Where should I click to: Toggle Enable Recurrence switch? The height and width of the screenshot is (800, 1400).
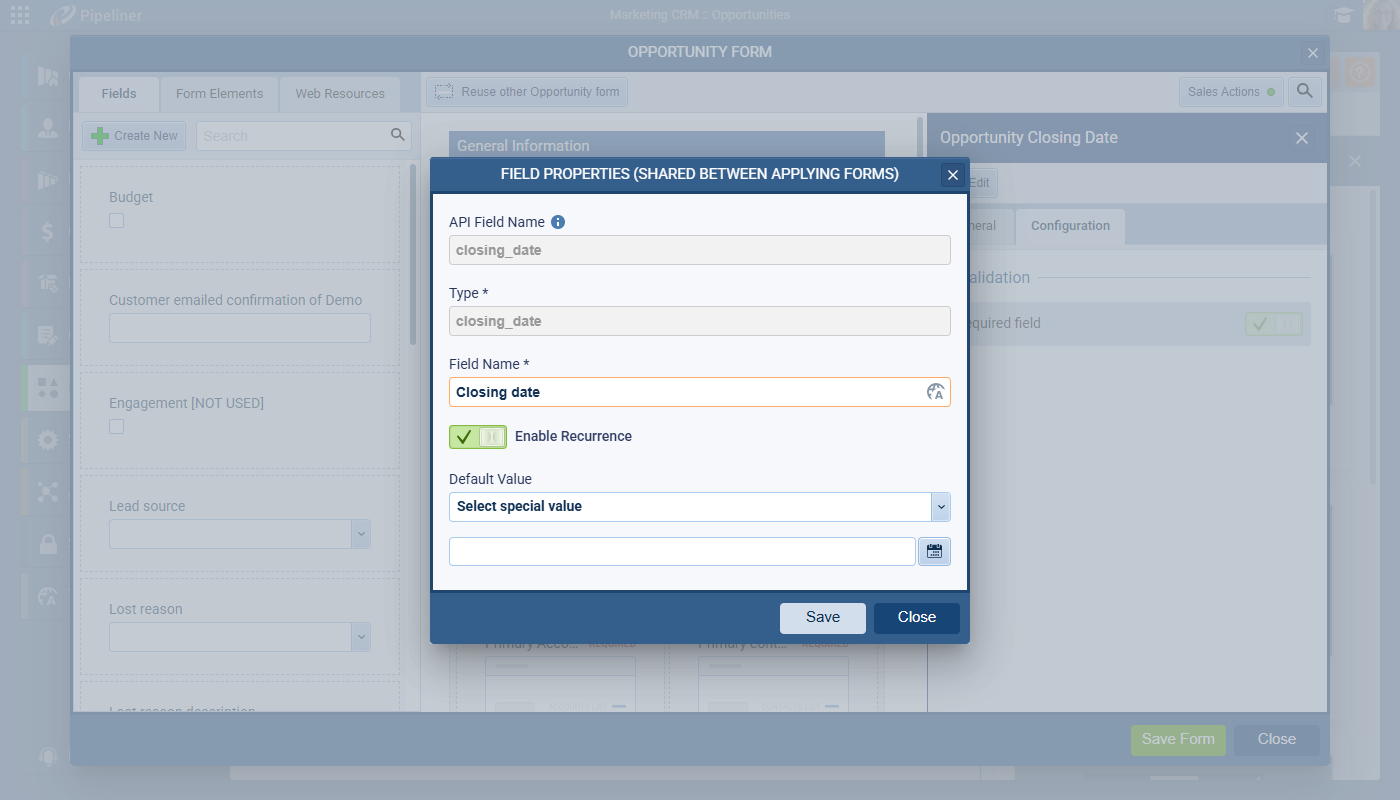(478, 437)
